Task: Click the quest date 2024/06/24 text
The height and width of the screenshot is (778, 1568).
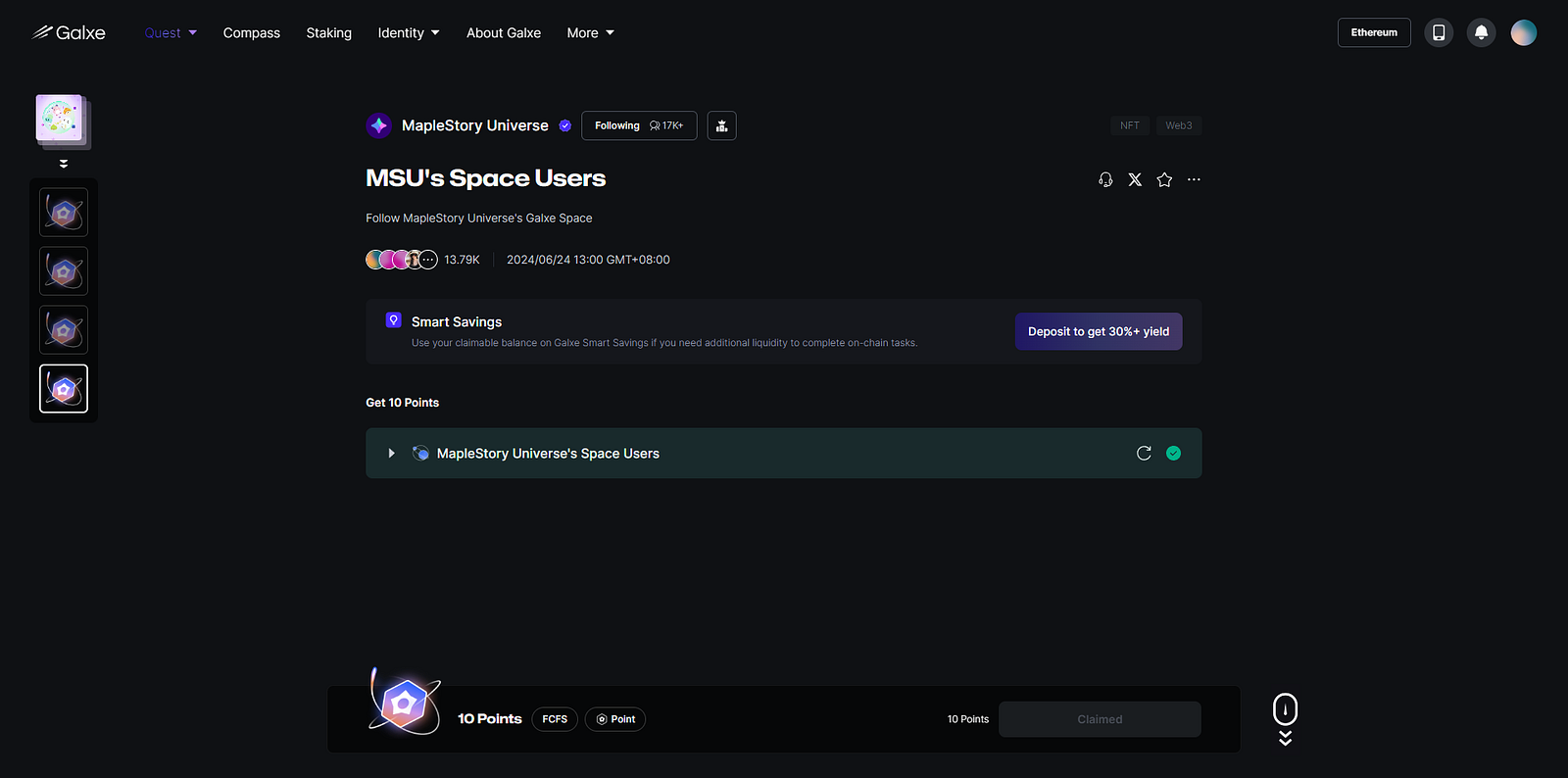Action: point(588,260)
